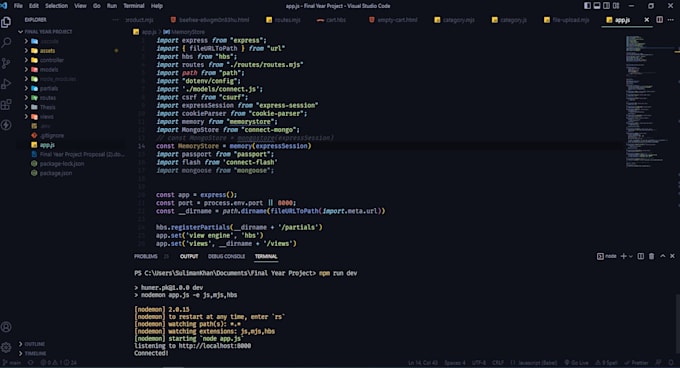Open the Help menu
The image size is (680, 368).
click(157, 6)
